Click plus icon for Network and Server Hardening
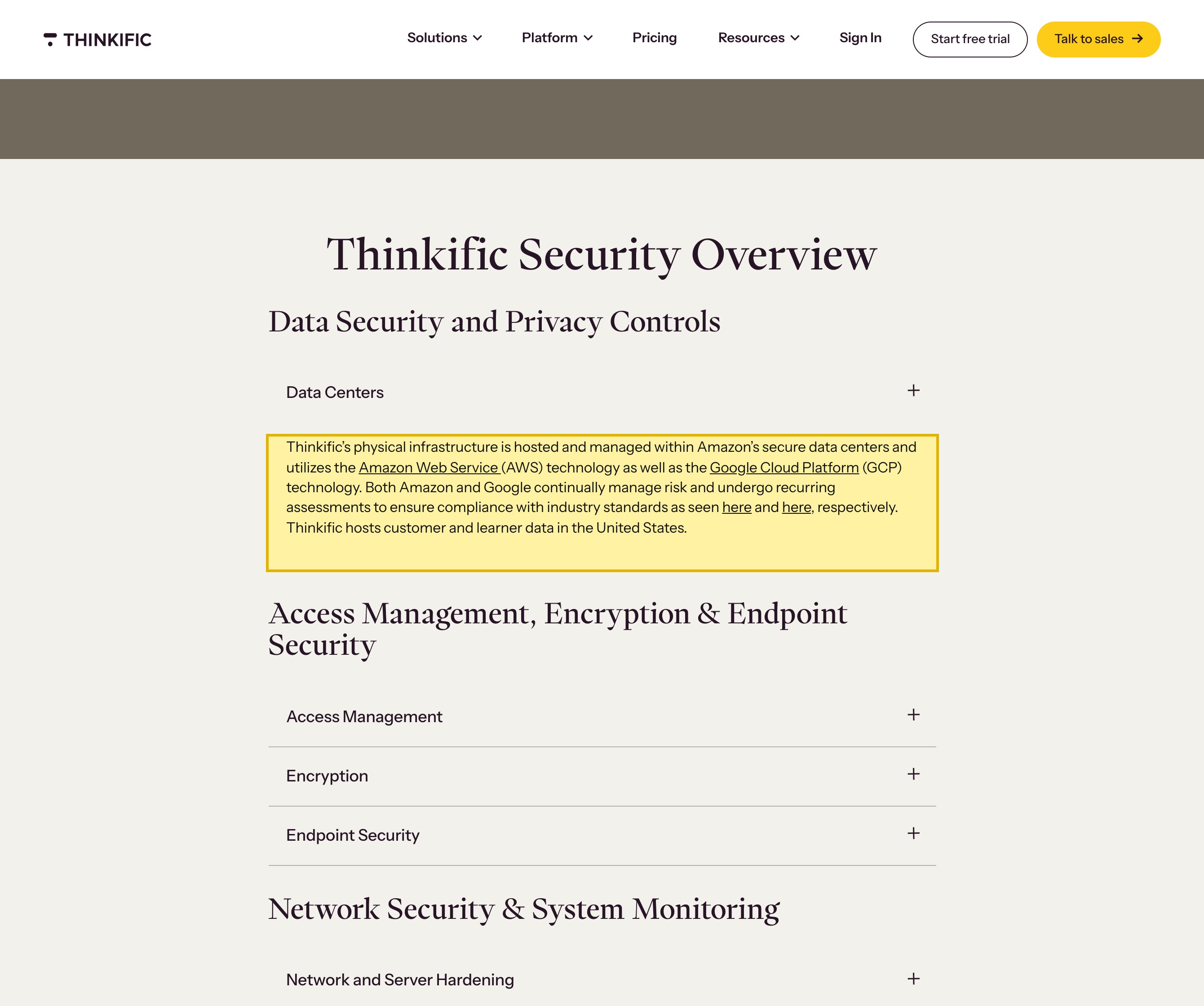 point(913,979)
